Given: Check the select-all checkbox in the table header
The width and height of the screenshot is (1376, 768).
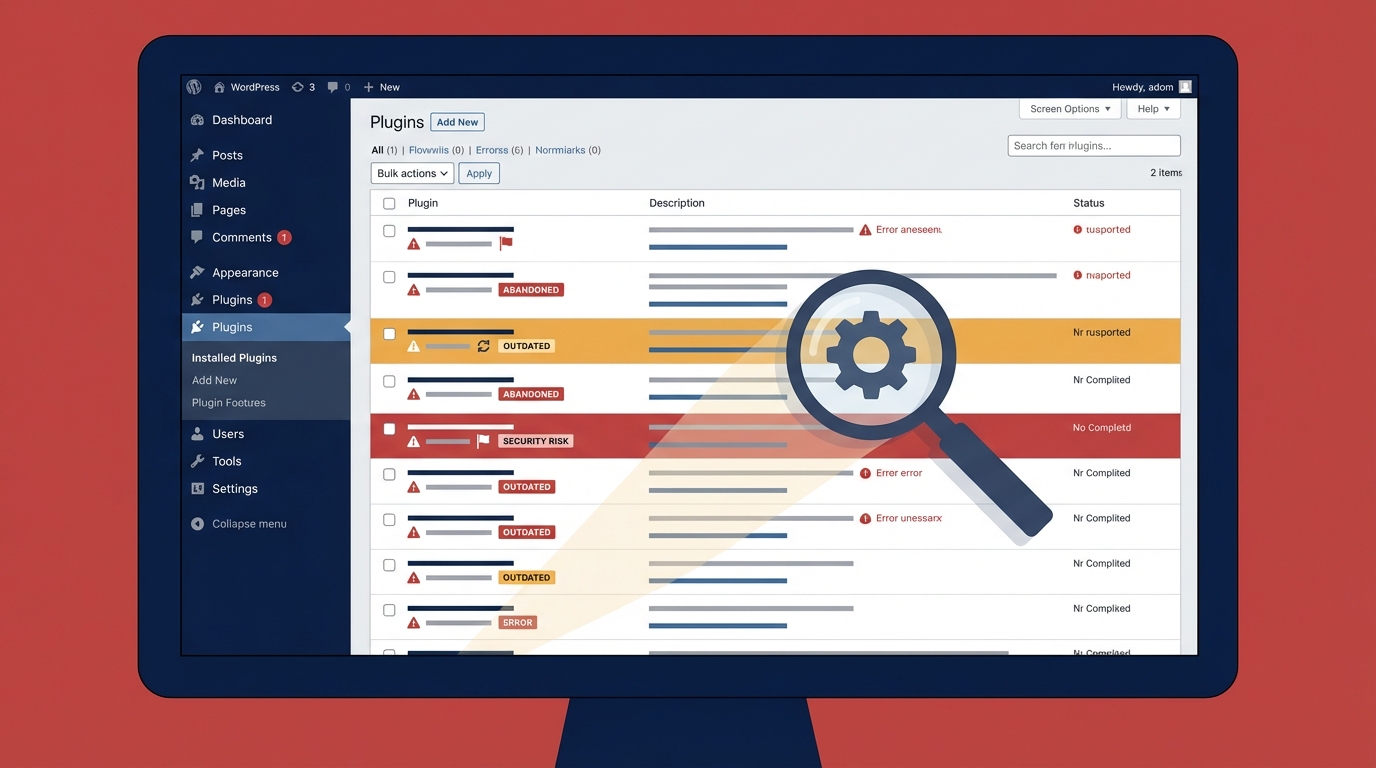Looking at the screenshot, I should point(389,203).
